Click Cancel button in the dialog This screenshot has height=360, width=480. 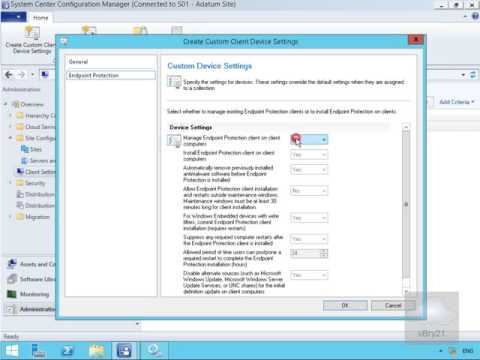393,305
